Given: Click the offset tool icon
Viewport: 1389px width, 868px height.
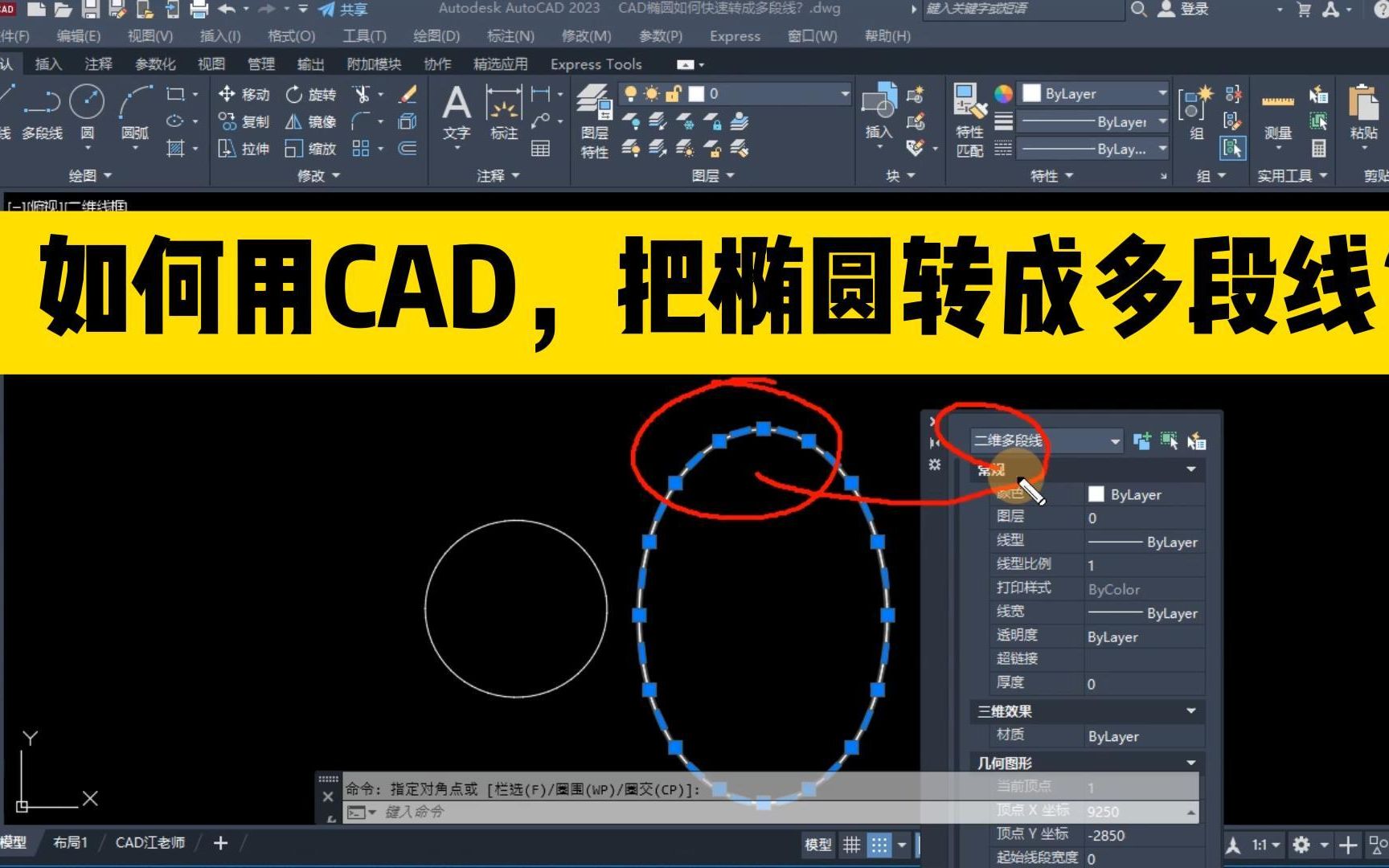Looking at the screenshot, I should tap(408, 149).
